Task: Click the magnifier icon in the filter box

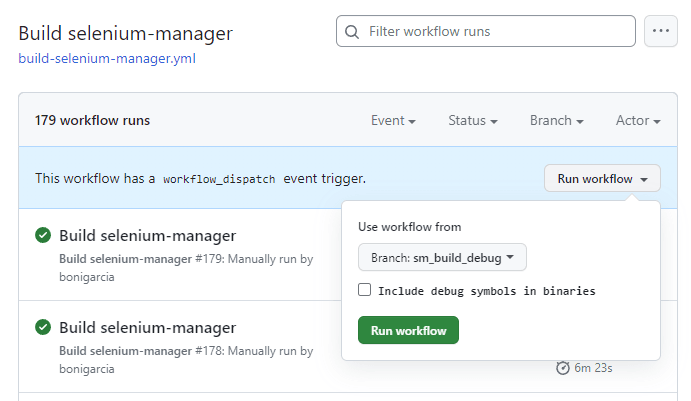Action: click(x=352, y=32)
